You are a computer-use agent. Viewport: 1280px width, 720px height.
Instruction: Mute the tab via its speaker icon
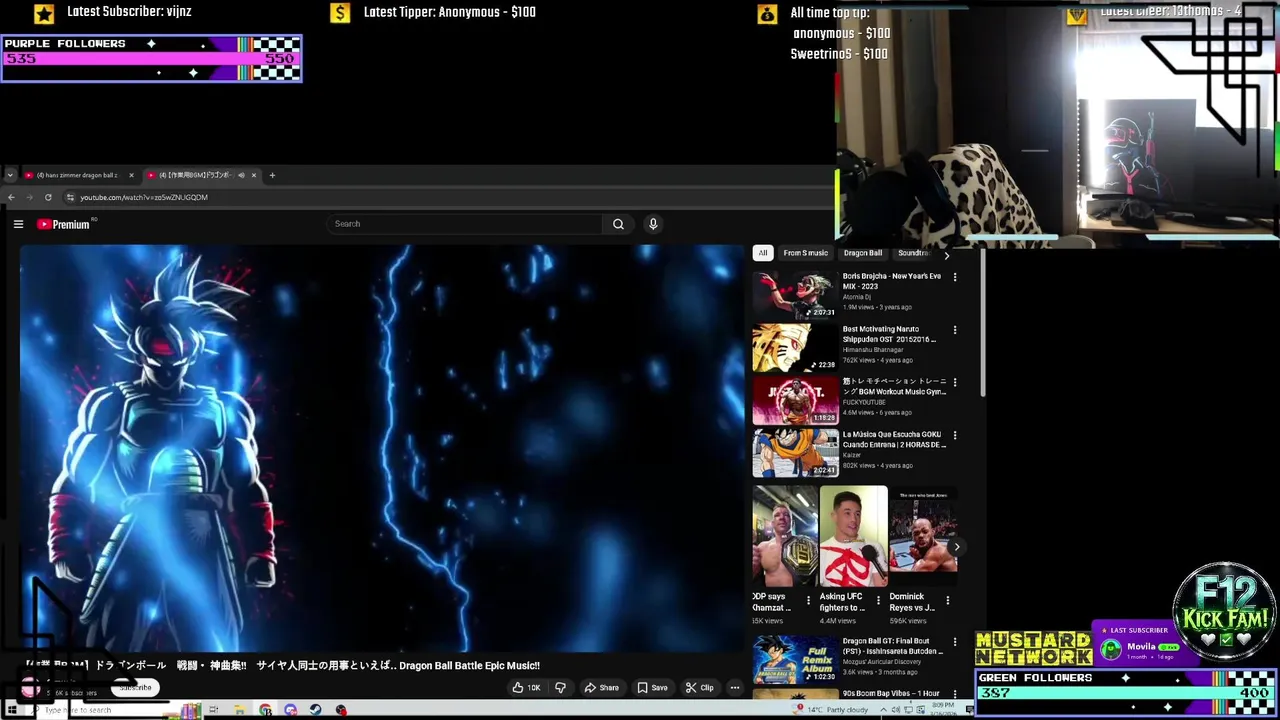point(241,175)
